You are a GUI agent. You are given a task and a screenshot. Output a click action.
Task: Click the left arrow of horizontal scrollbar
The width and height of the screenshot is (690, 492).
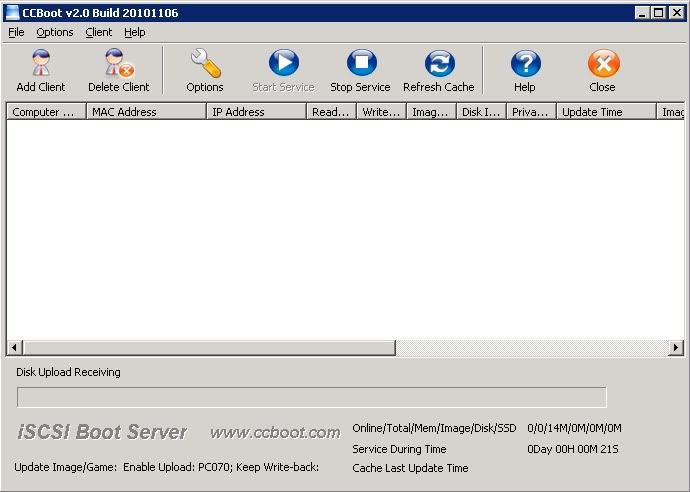point(15,348)
